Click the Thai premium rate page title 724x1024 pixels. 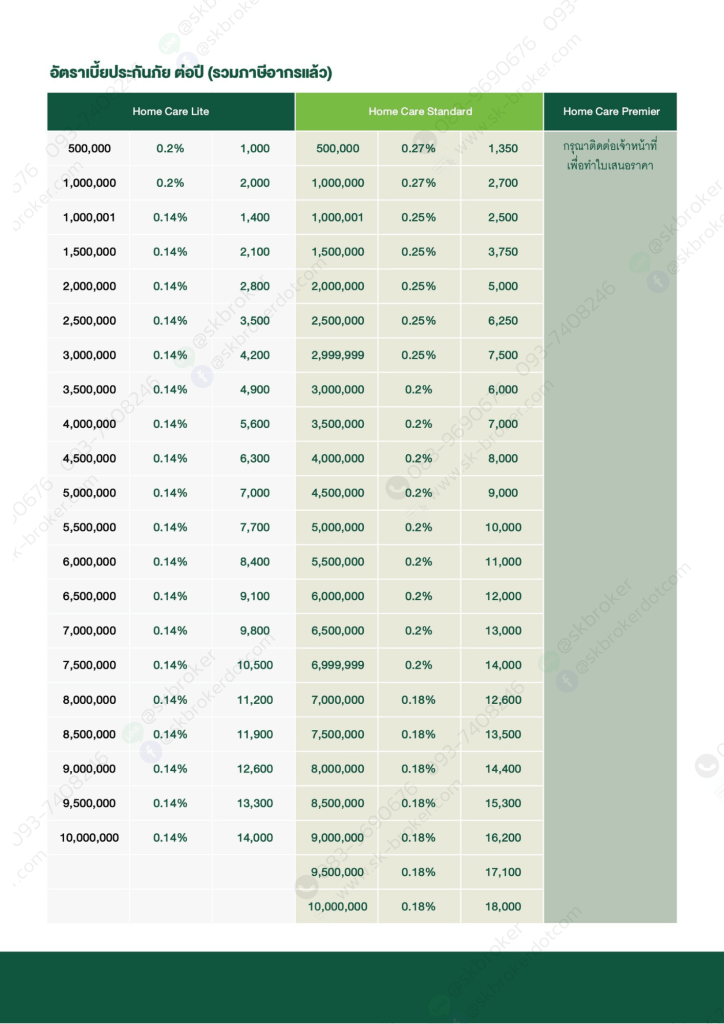190,72
